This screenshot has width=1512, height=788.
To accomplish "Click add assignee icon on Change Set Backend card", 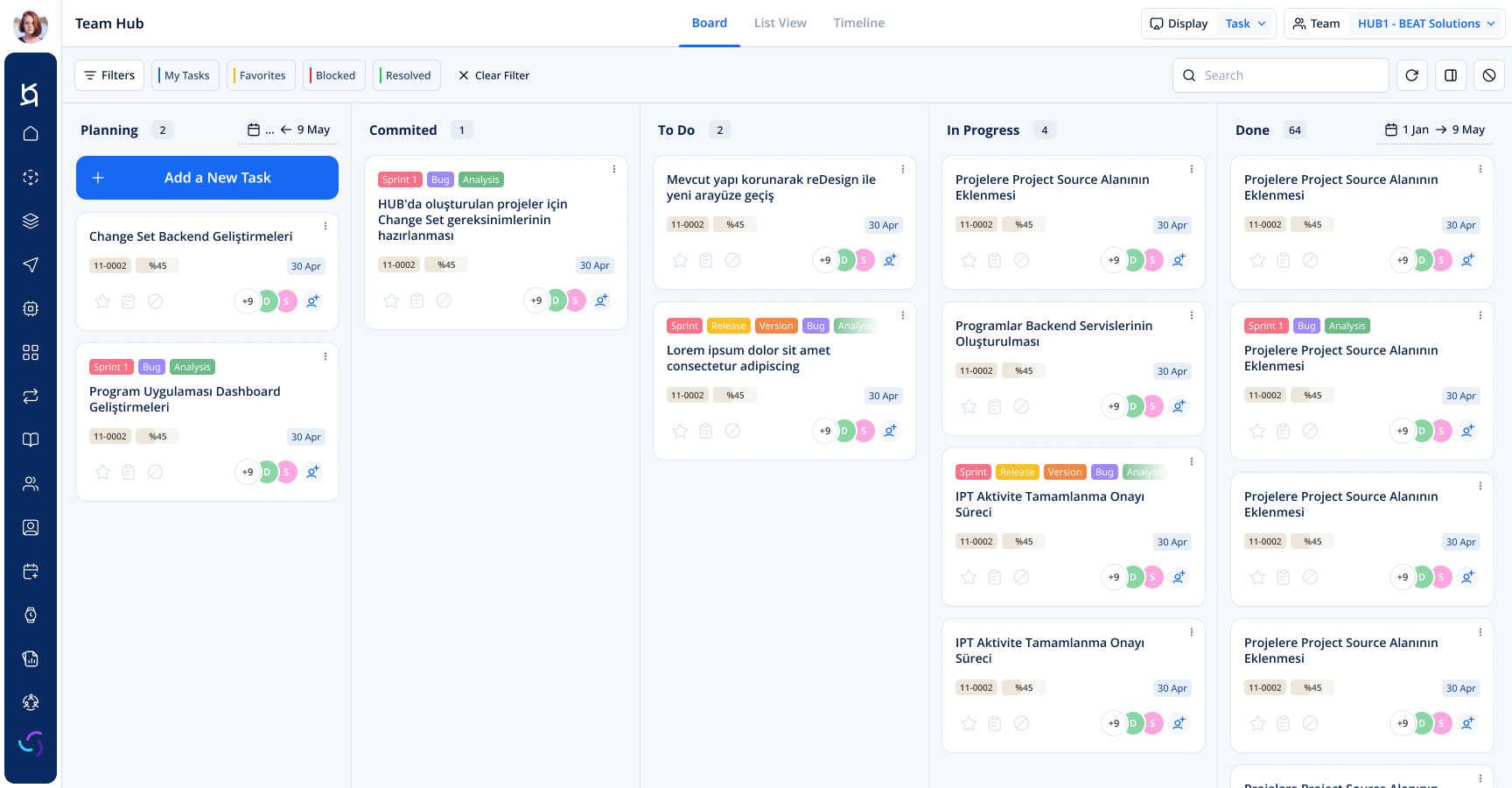I will tap(312, 301).
